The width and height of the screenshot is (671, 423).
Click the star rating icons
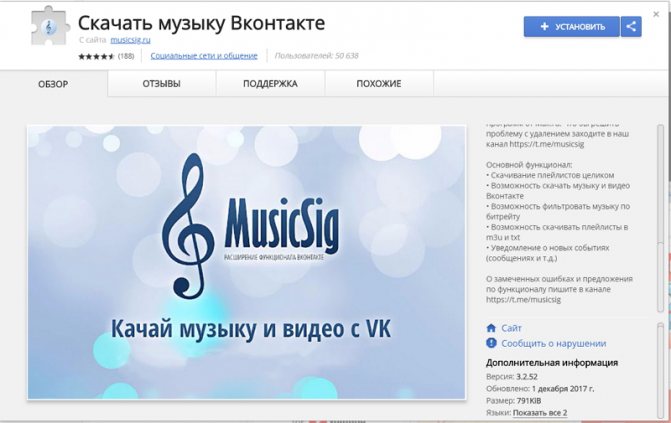pos(96,56)
